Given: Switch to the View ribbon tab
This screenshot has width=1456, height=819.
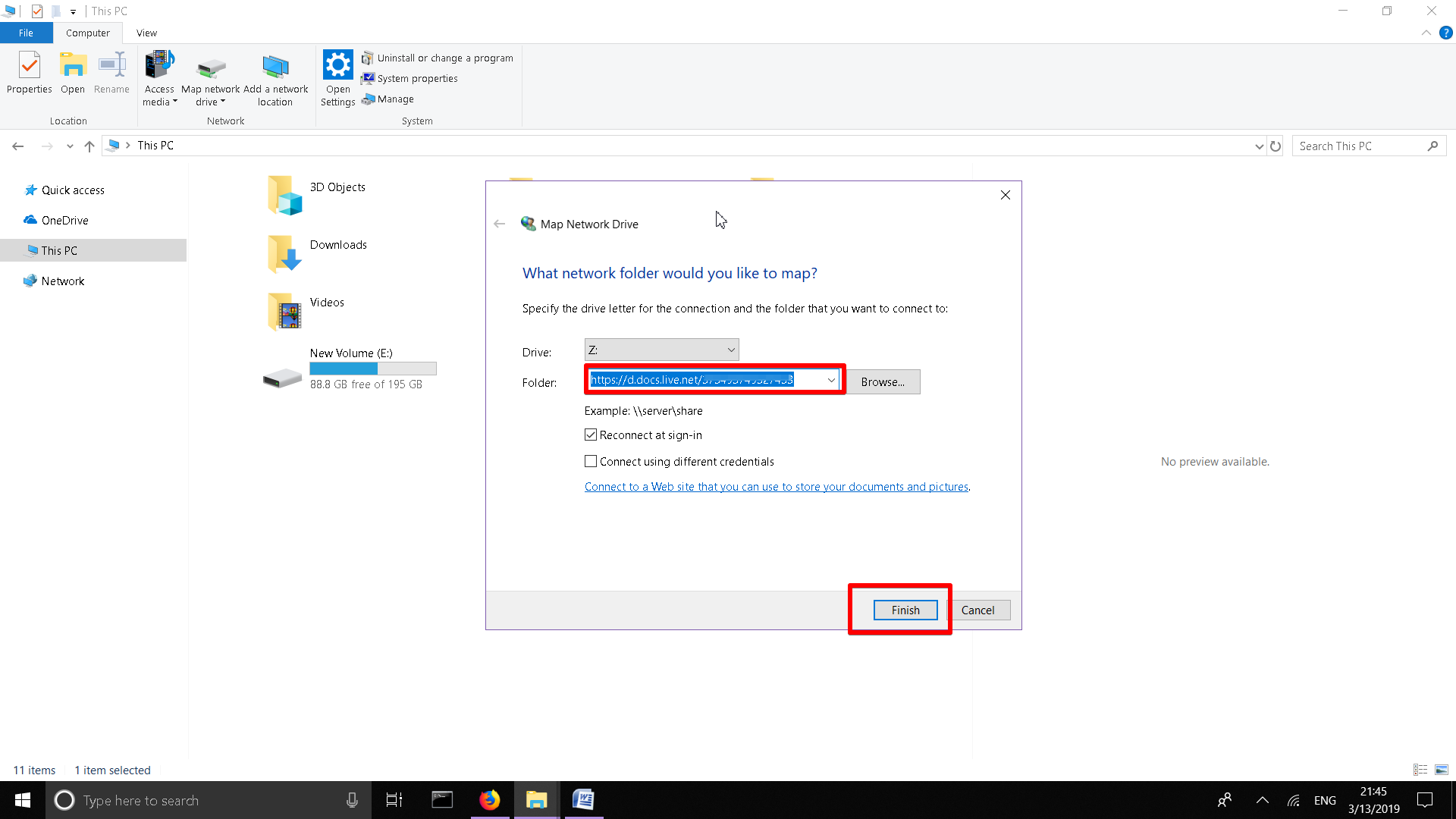Looking at the screenshot, I should pyautogui.click(x=146, y=33).
